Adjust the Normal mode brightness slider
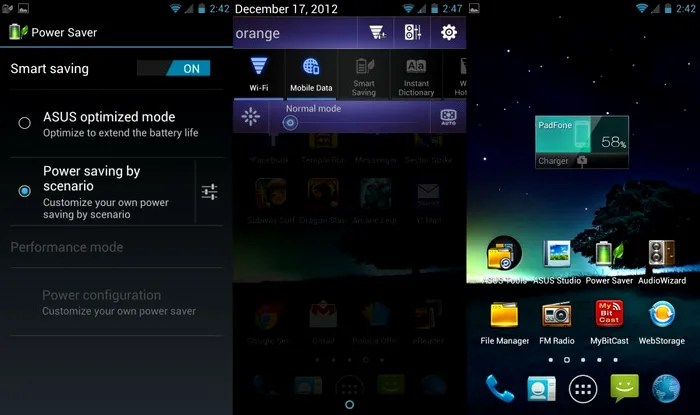Image resolution: width=700 pixels, height=415 pixels. [350, 123]
